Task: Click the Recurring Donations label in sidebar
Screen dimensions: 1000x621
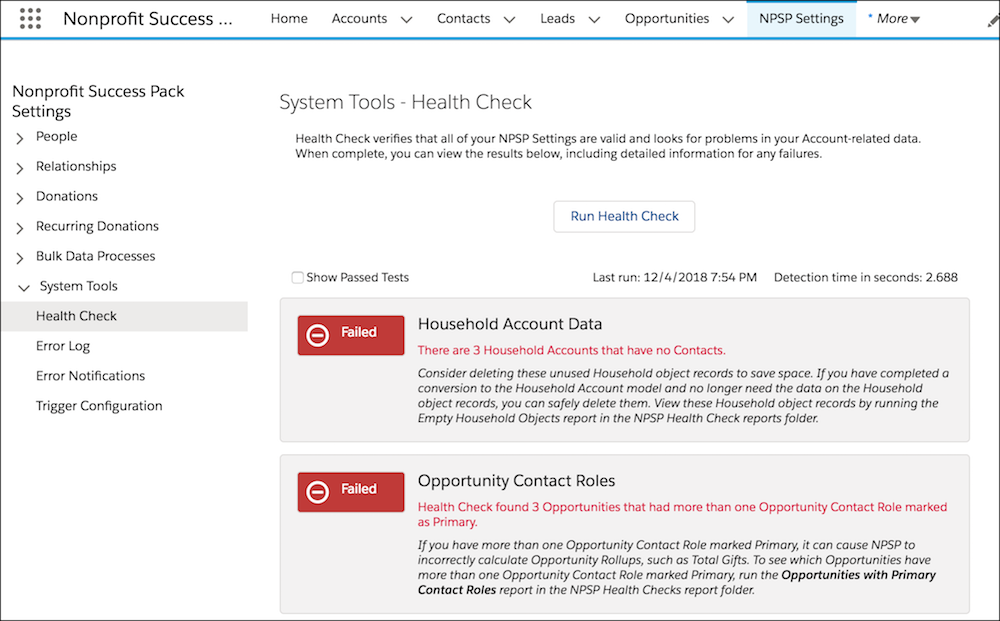Action: pyautogui.click(x=97, y=226)
